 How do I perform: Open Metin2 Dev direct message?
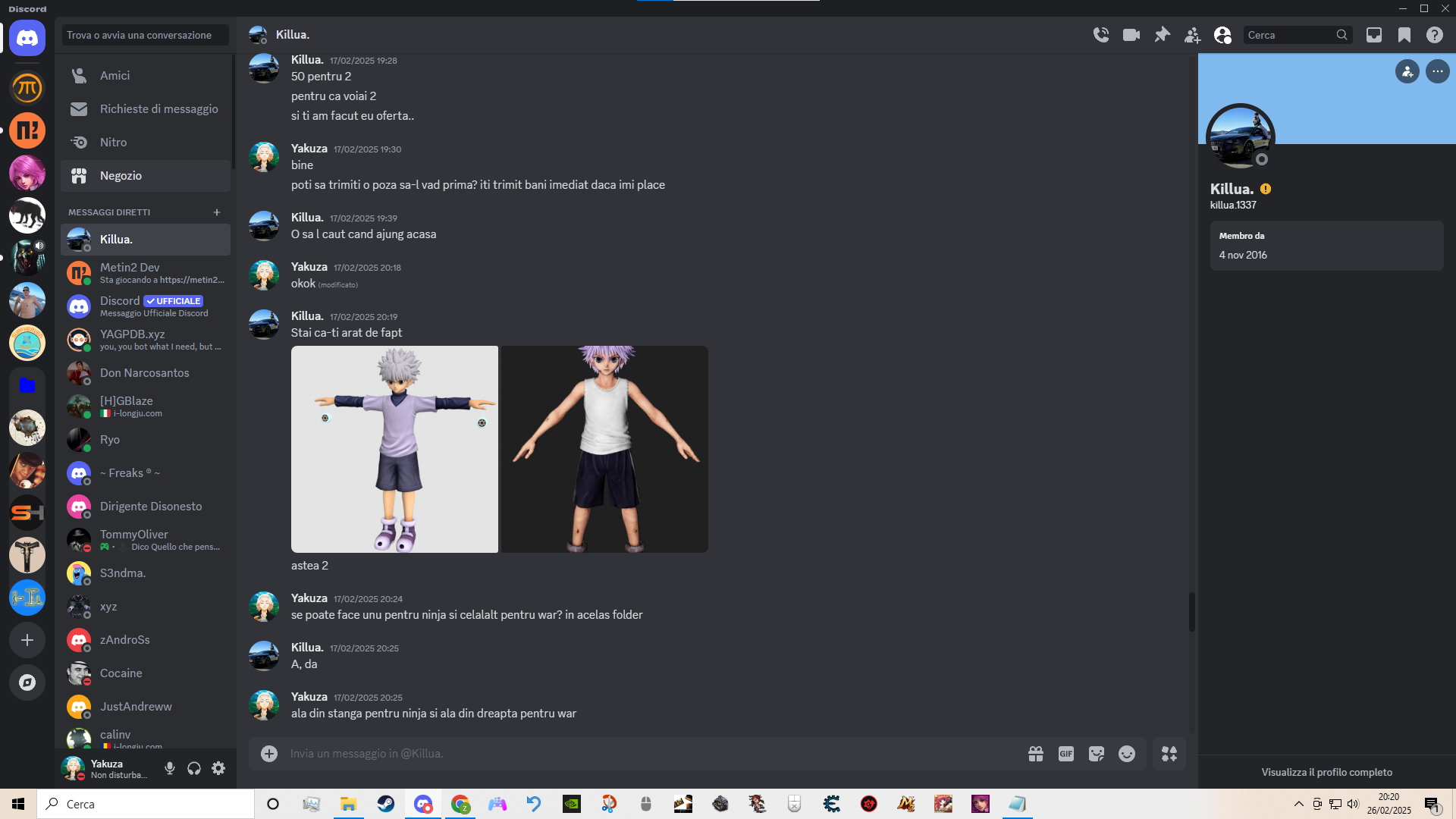tap(146, 273)
